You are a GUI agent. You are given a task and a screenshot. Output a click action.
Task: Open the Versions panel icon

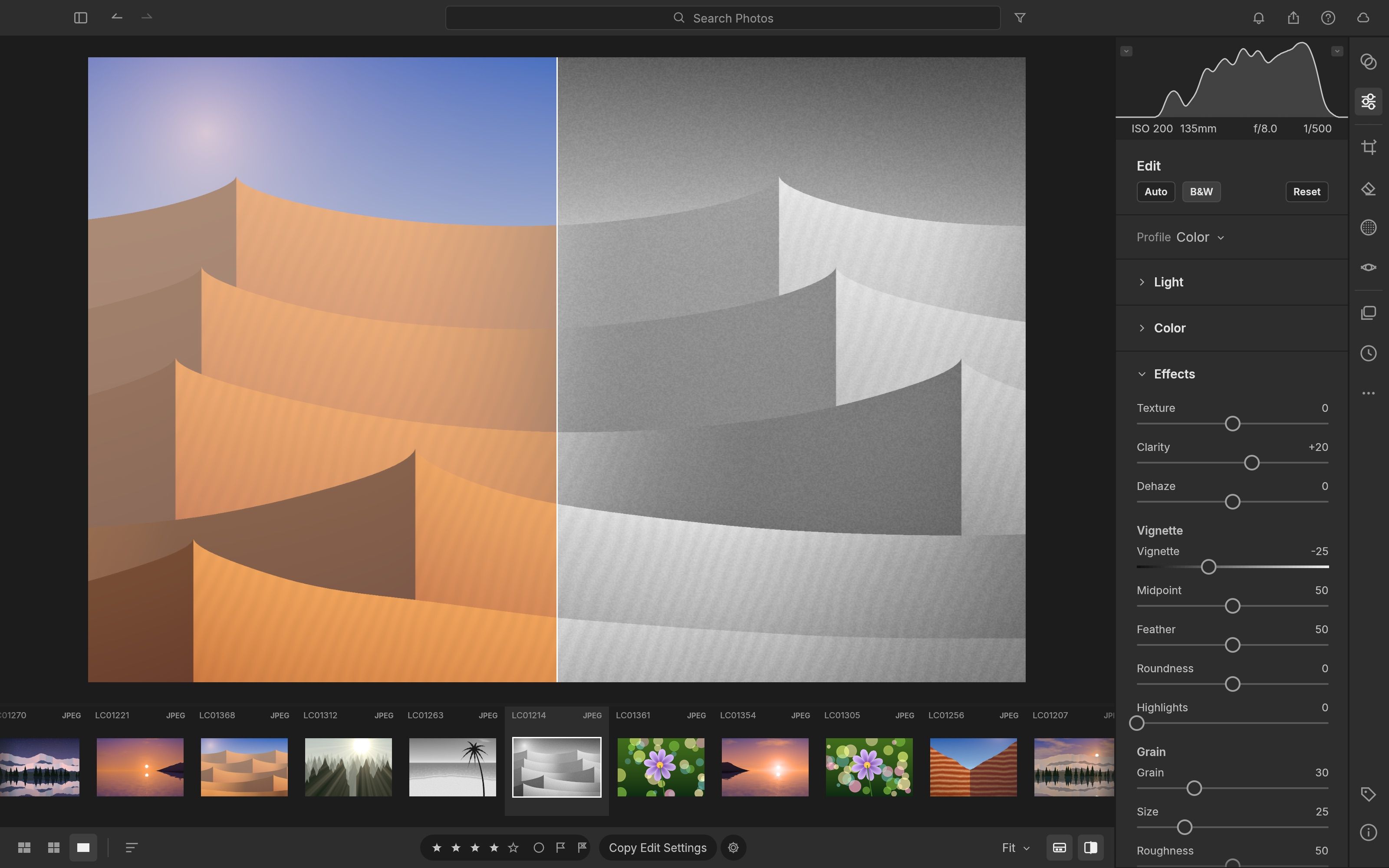[x=1368, y=313]
